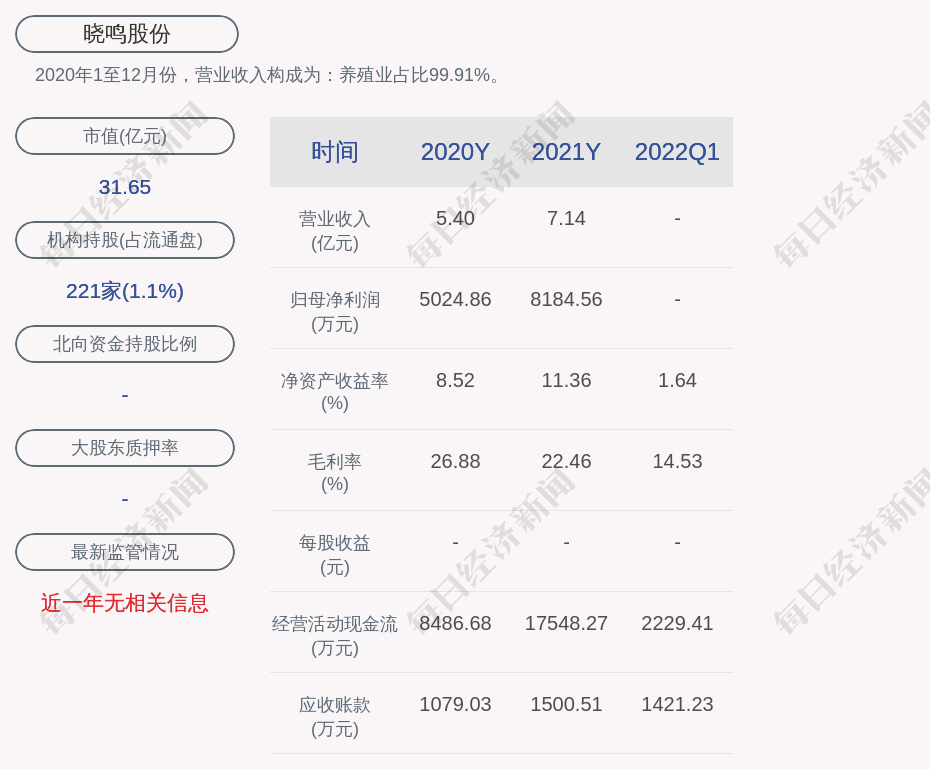The image size is (930, 769).
Task: Open the 机构持股(占流通盘) label pill
Action: point(125,240)
